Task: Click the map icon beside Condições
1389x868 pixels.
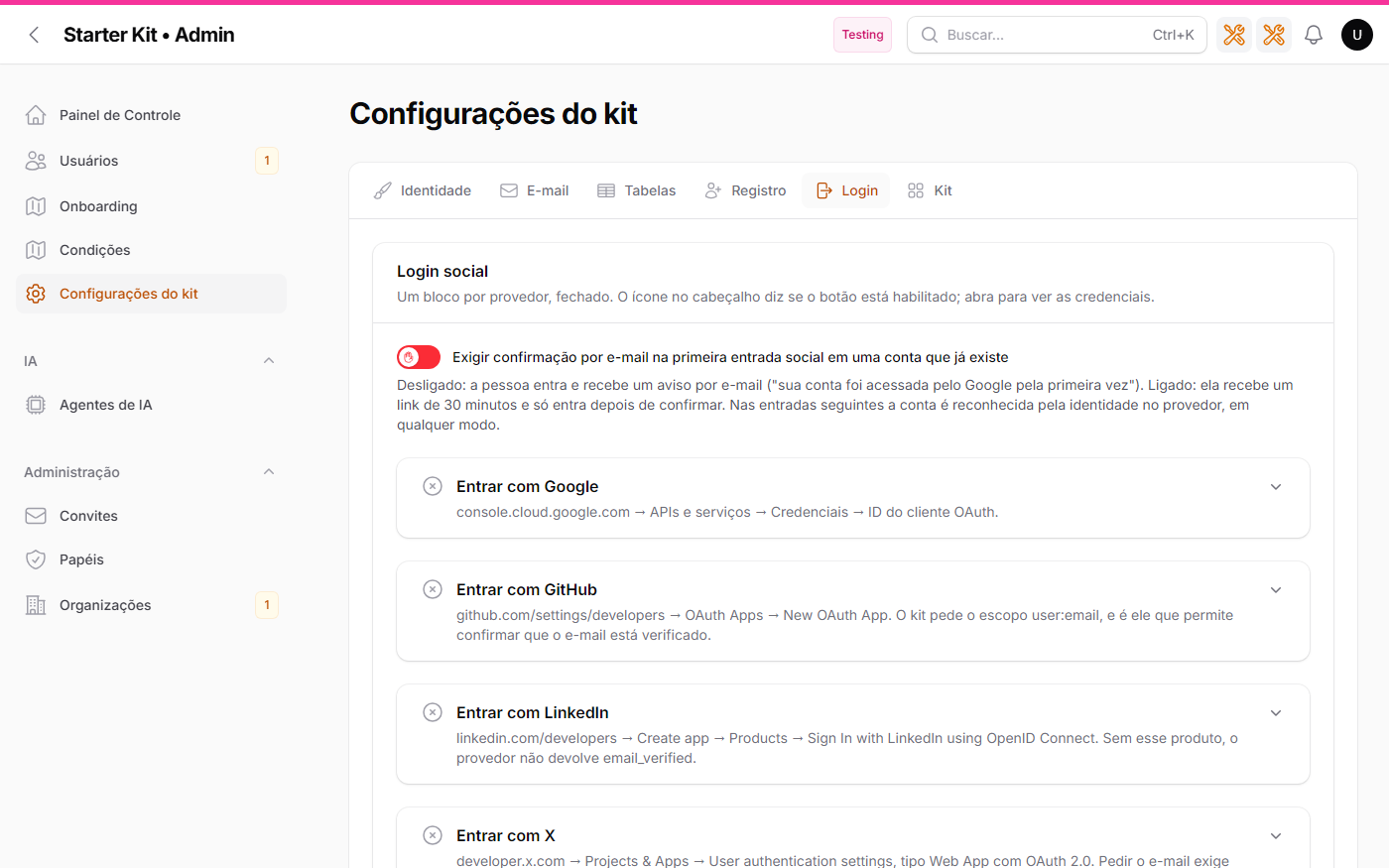Action: coord(36,250)
